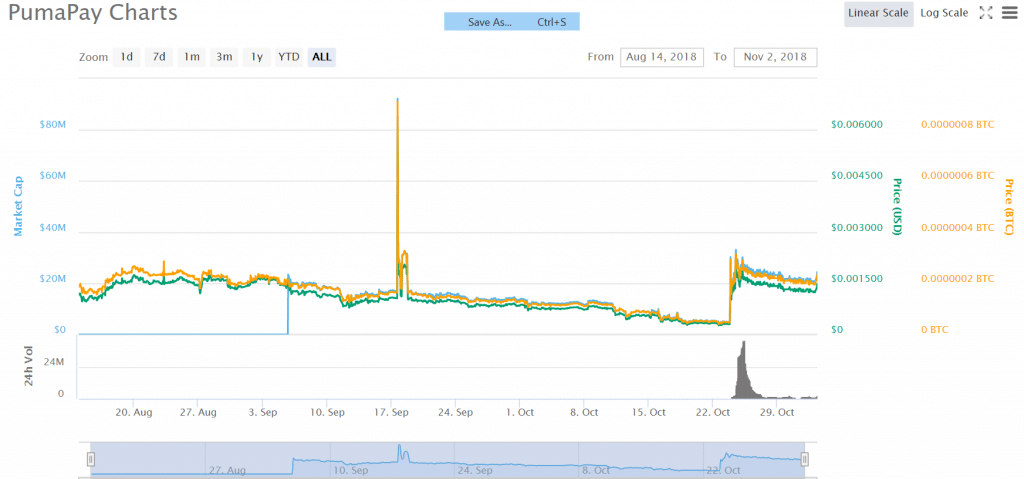Edit the From date field
Screen dimensions: 1024x479
point(661,57)
